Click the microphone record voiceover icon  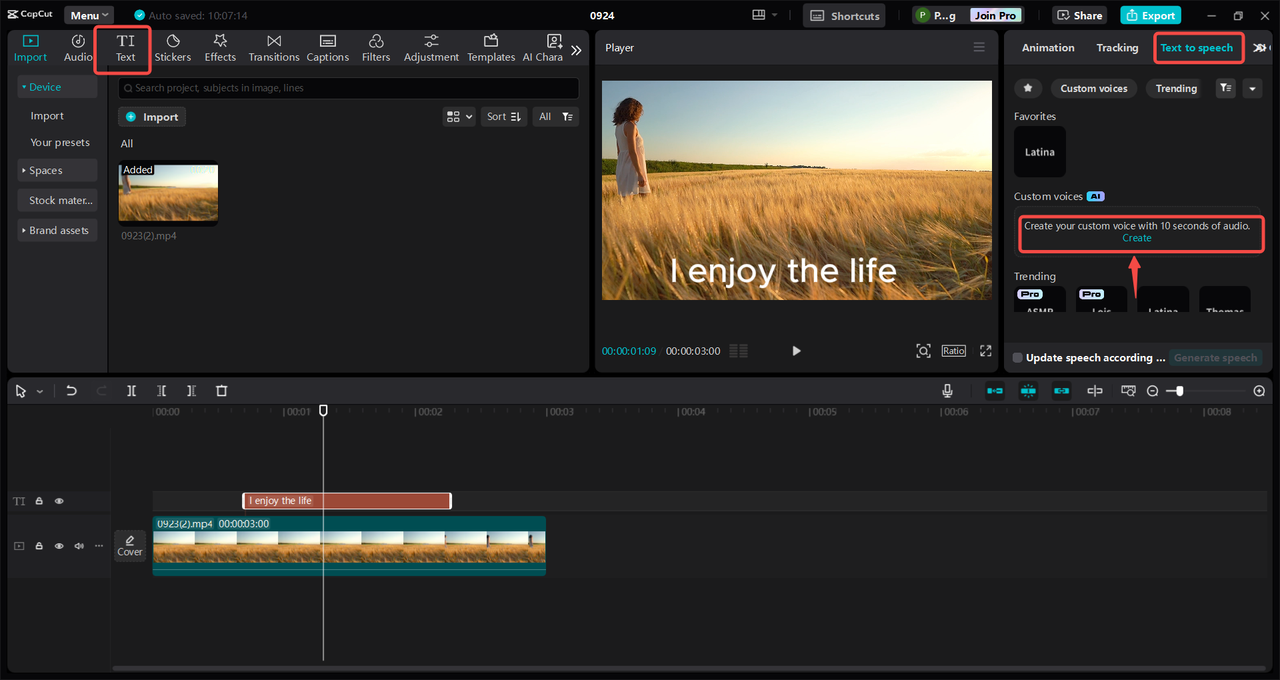click(x=947, y=391)
